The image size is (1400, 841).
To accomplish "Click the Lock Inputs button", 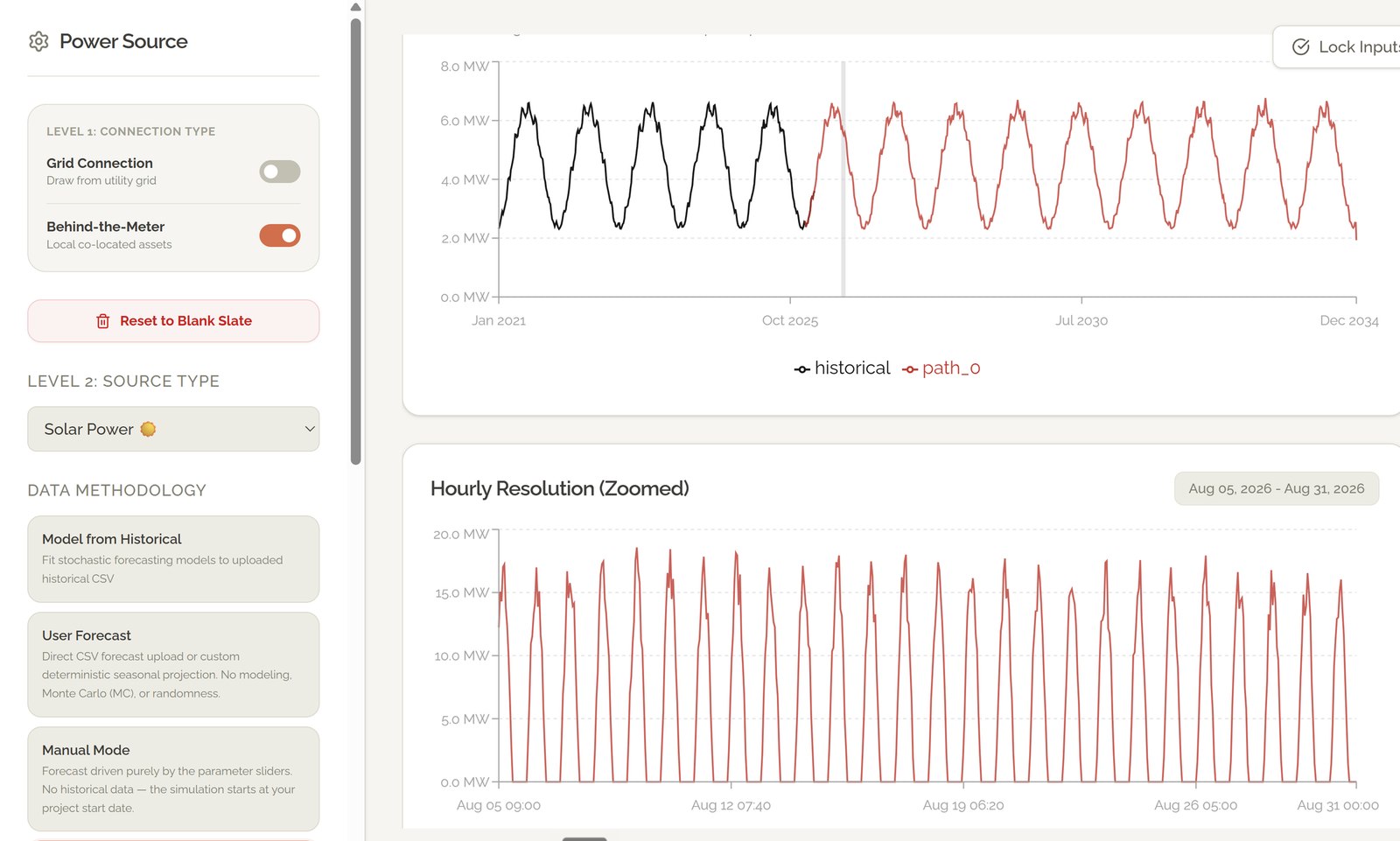I will click(x=1338, y=46).
